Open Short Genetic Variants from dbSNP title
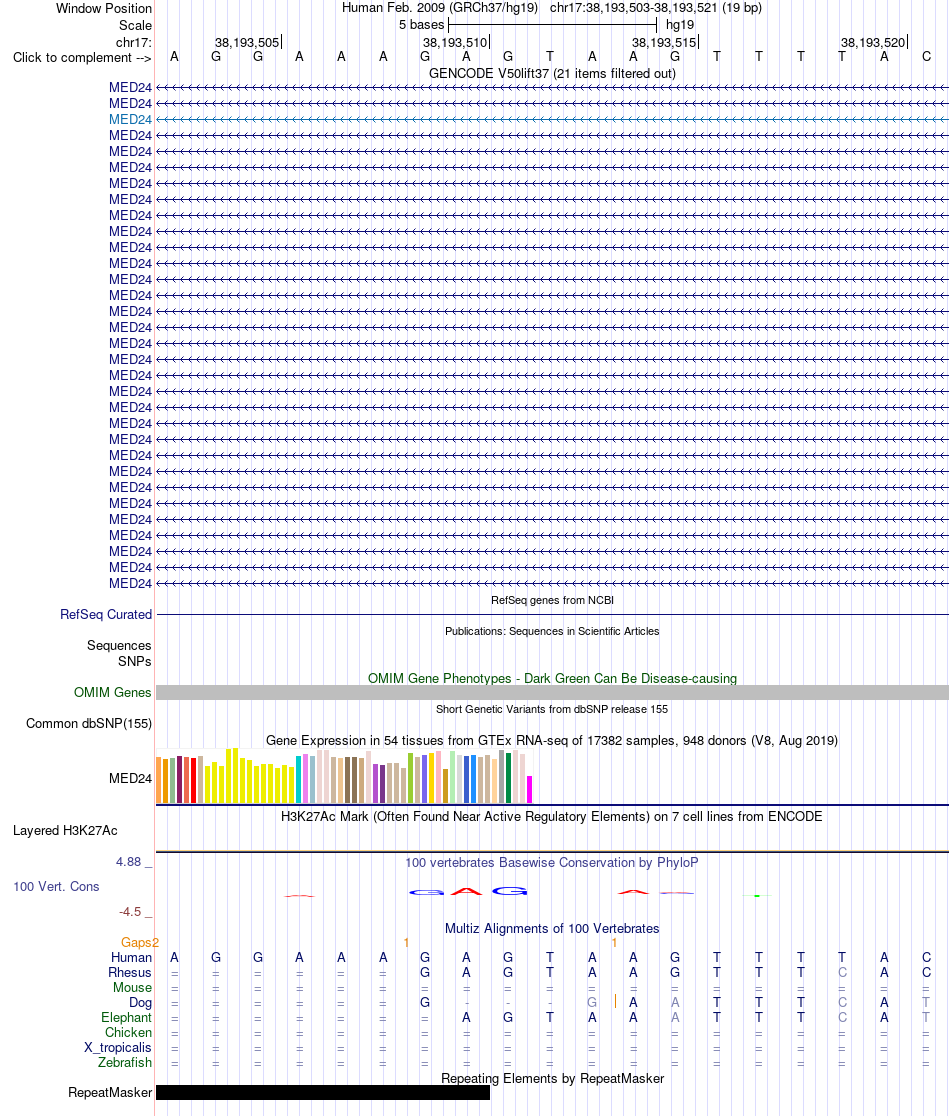 (x=552, y=709)
